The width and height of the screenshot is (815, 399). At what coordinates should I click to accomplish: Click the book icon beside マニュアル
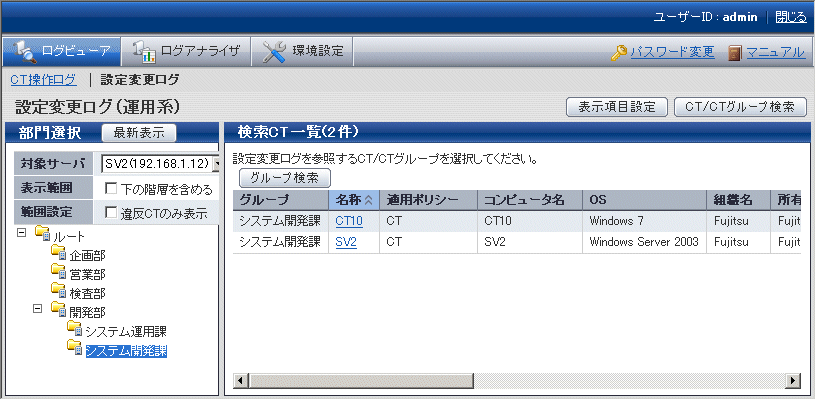(x=734, y=52)
